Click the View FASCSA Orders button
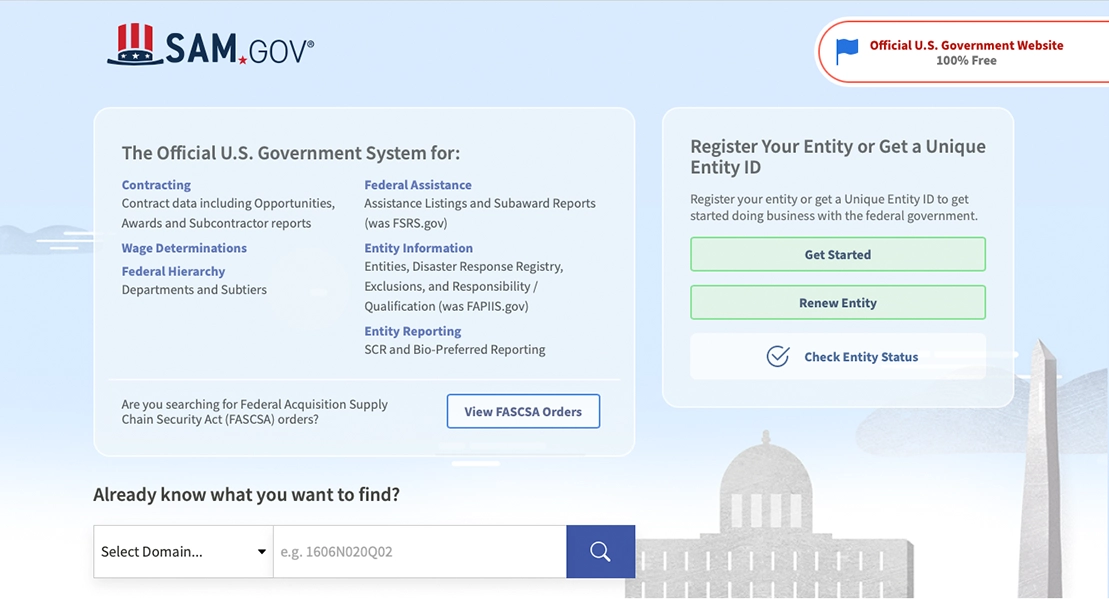1109x599 pixels. click(x=523, y=412)
